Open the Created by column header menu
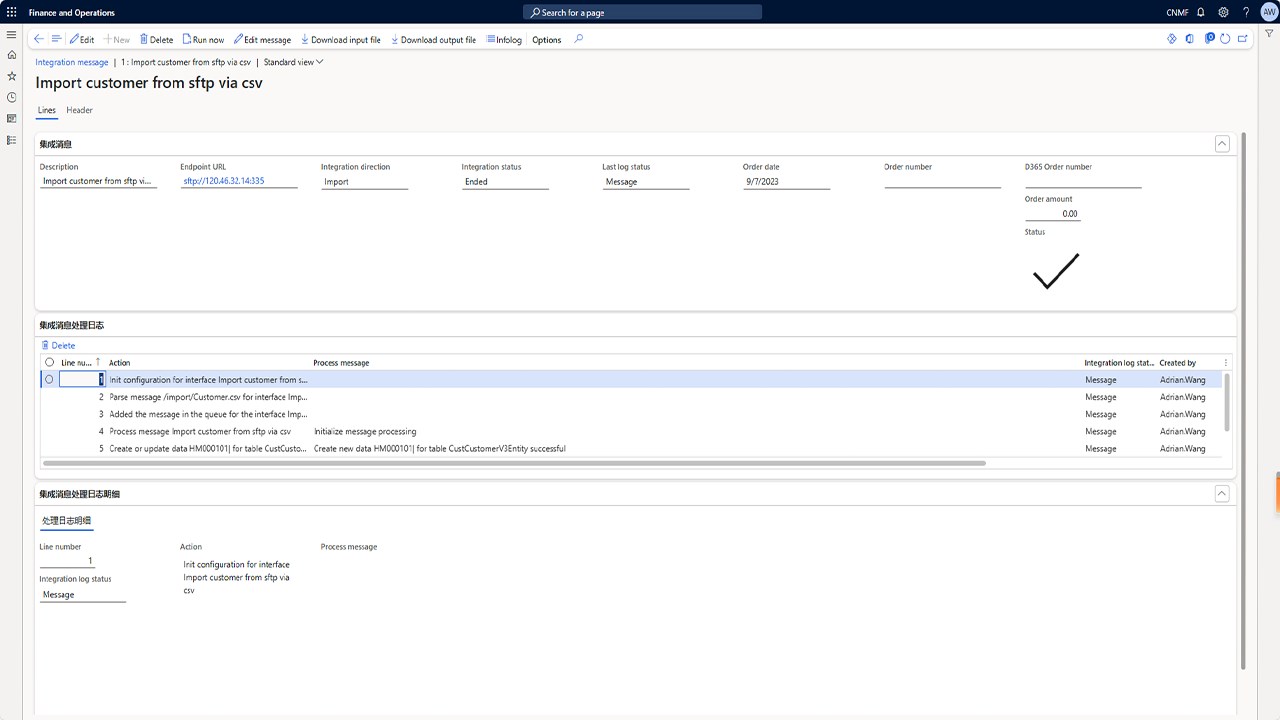This screenshot has width=1280, height=720. pos(1178,363)
